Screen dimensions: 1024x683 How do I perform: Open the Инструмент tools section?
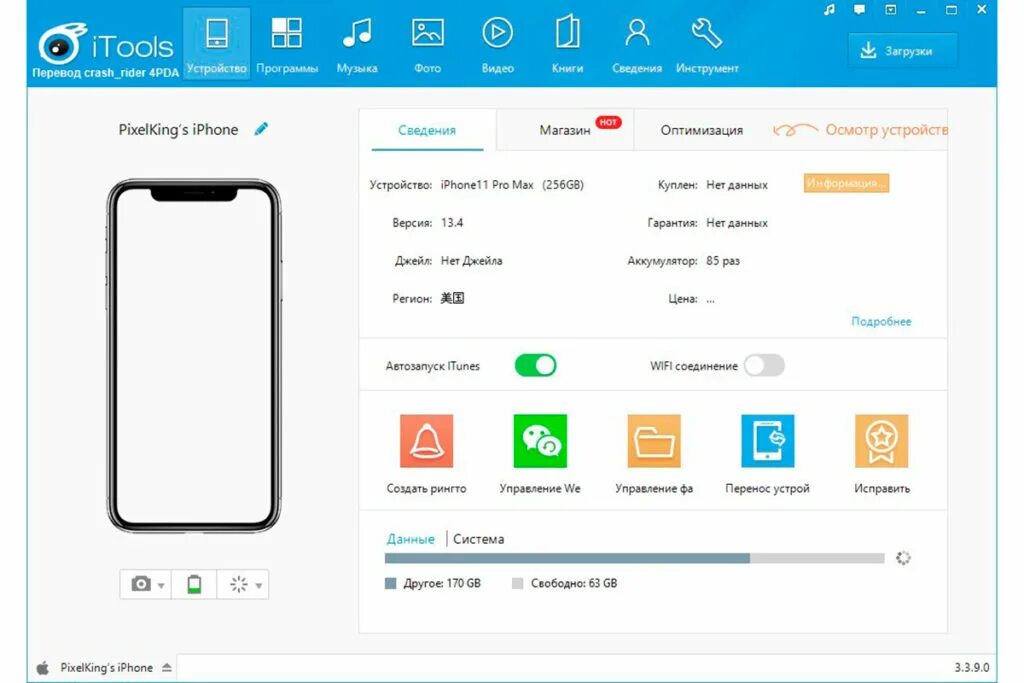point(707,44)
